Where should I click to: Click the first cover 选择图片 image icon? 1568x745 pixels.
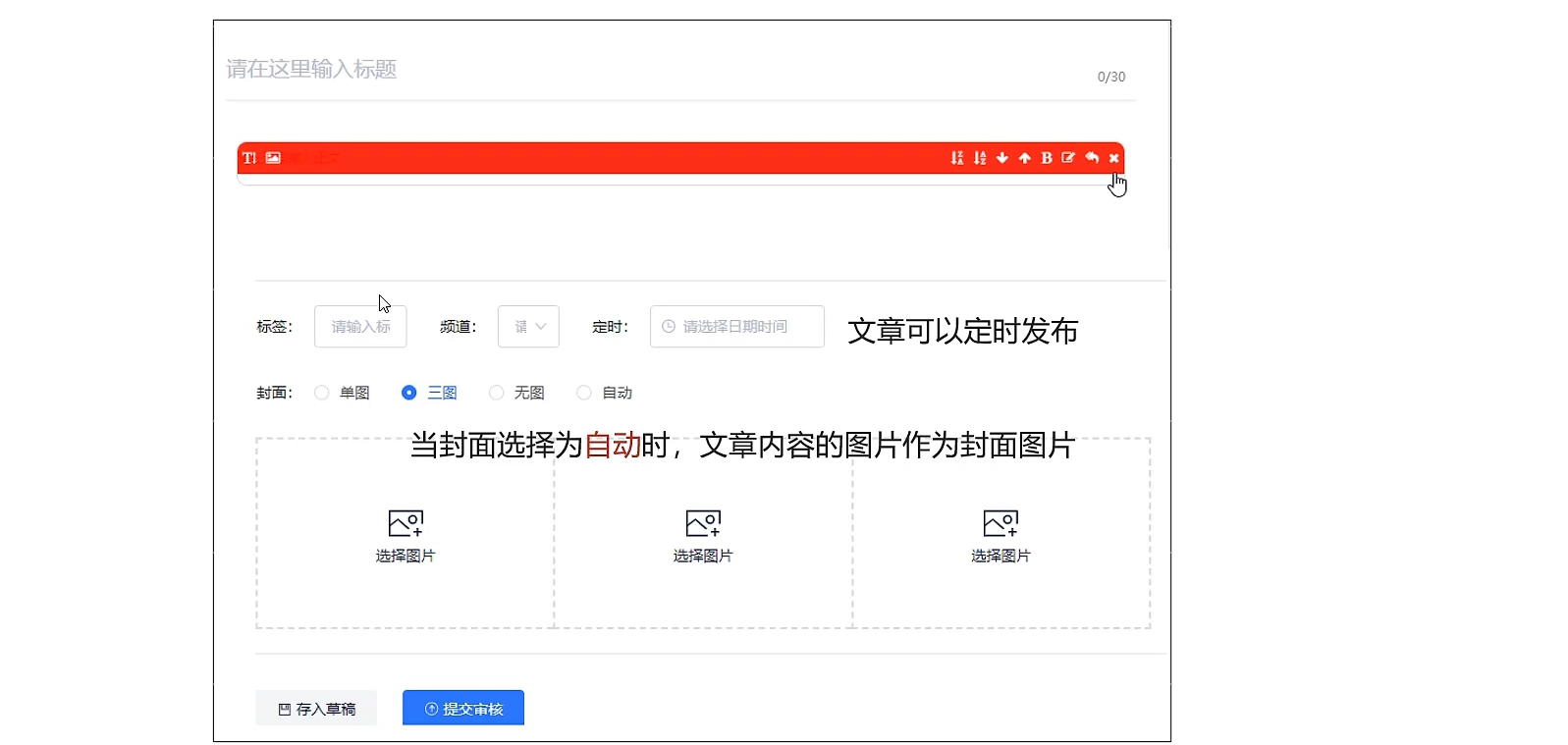406,523
